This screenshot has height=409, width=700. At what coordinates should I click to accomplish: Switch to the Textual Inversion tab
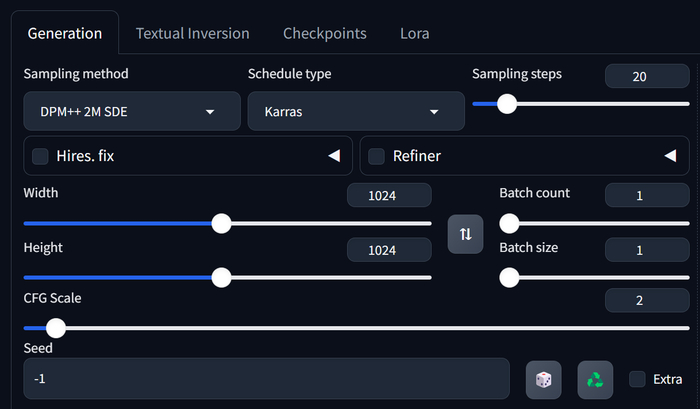[192, 33]
